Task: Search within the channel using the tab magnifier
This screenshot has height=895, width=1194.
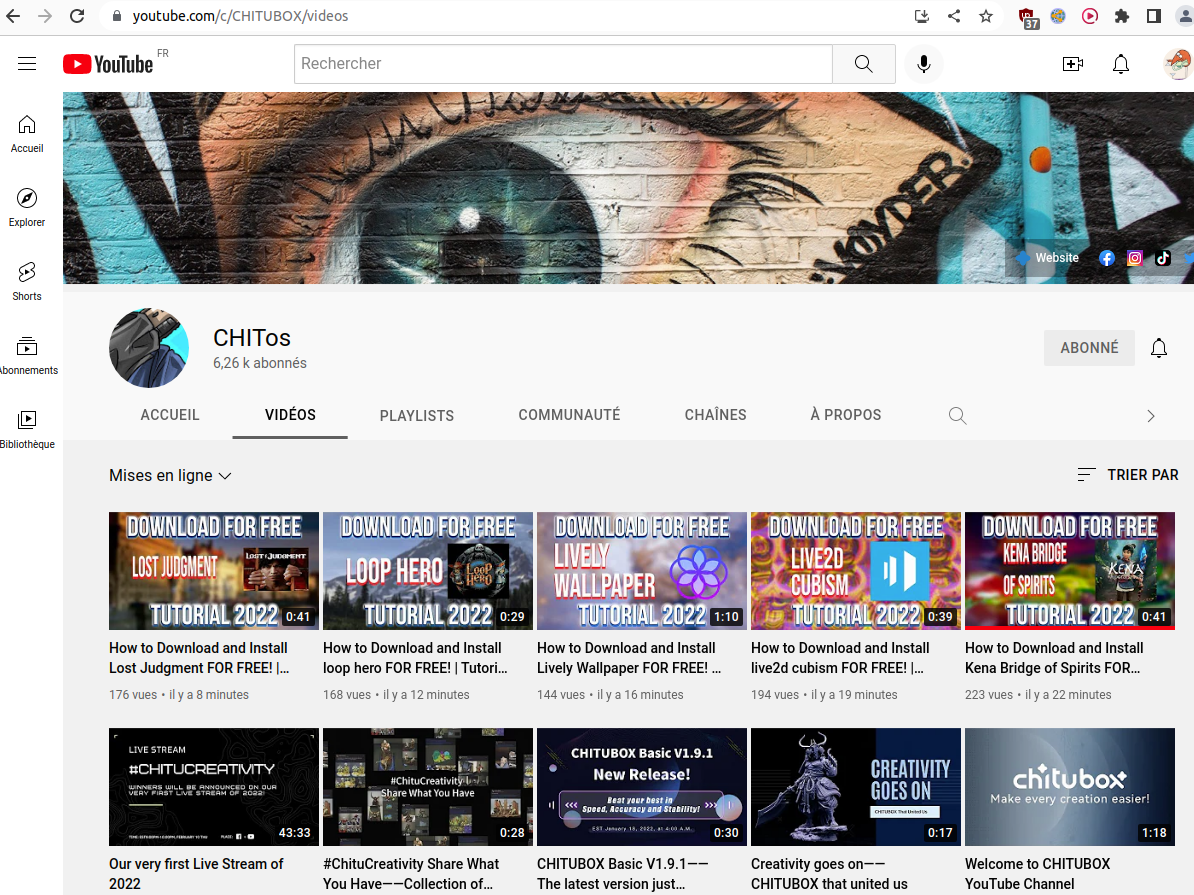Action: click(957, 415)
